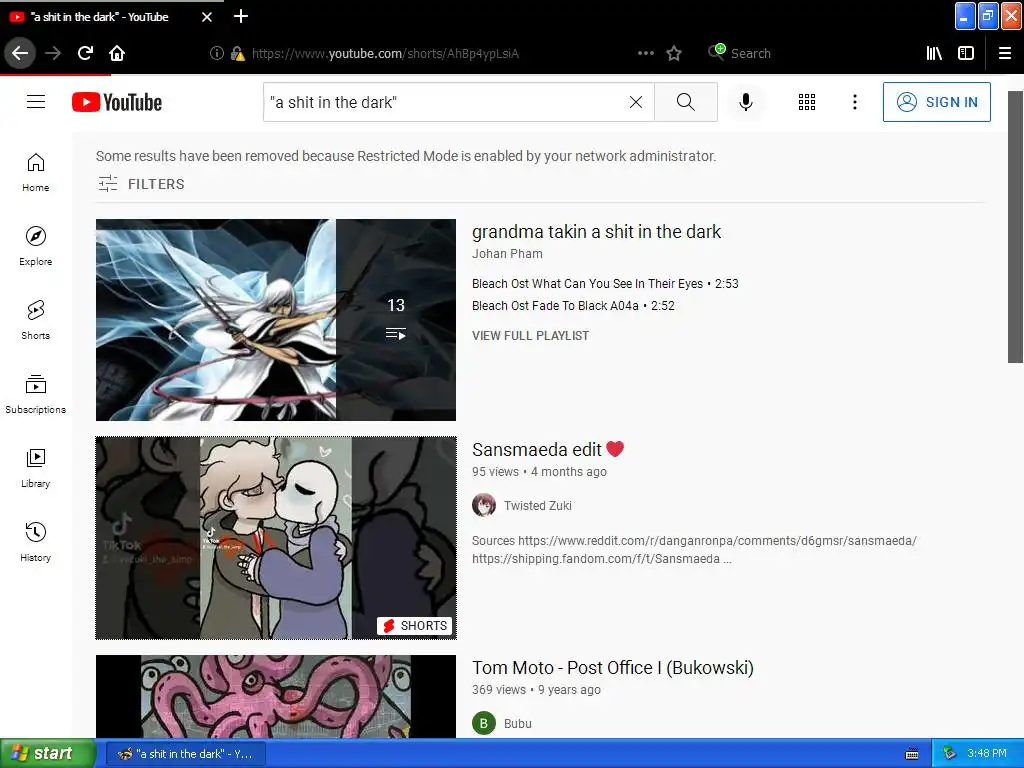Start voice search with microphone icon

(x=746, y=102)
